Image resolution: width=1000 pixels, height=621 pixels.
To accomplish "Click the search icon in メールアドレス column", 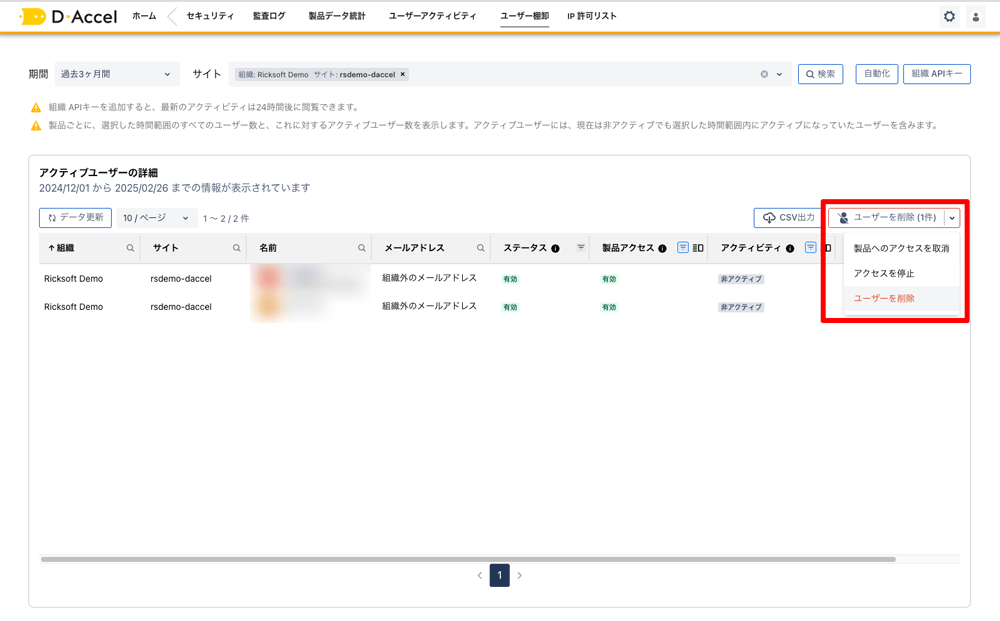I will click(480, 248).
